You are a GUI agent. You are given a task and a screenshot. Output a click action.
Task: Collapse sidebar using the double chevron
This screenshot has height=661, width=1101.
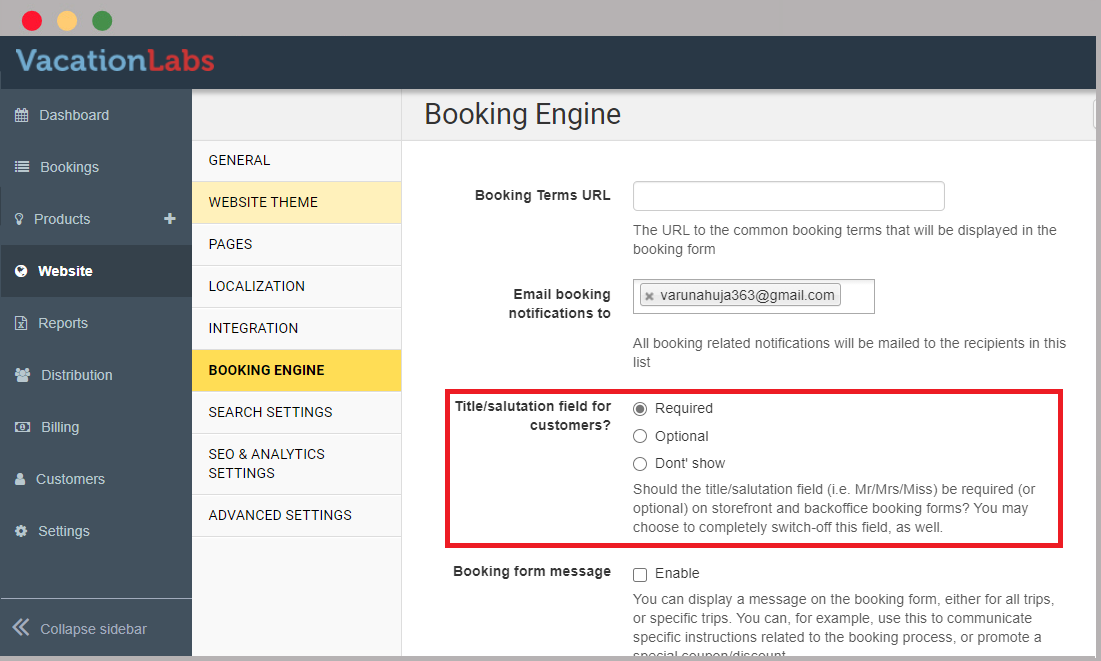pyautogui.click(x=21, y=628)
